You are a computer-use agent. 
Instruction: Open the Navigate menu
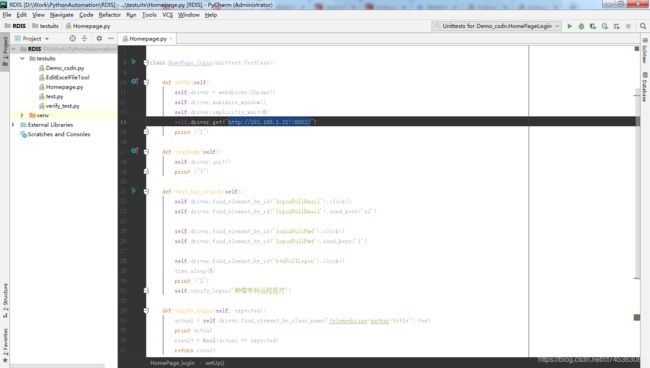pyautogui.click(x=61, y=15)
